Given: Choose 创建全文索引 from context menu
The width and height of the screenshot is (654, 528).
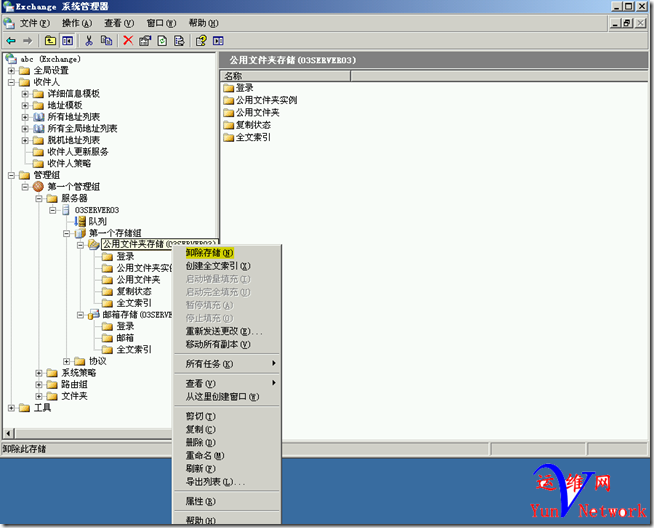Looking at the screenshot, I should (x=226, y=266).
